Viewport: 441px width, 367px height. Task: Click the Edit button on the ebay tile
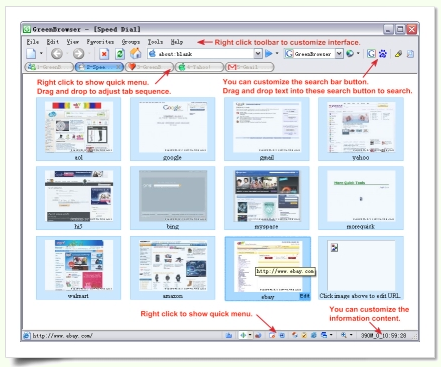[x=304, y=296]
